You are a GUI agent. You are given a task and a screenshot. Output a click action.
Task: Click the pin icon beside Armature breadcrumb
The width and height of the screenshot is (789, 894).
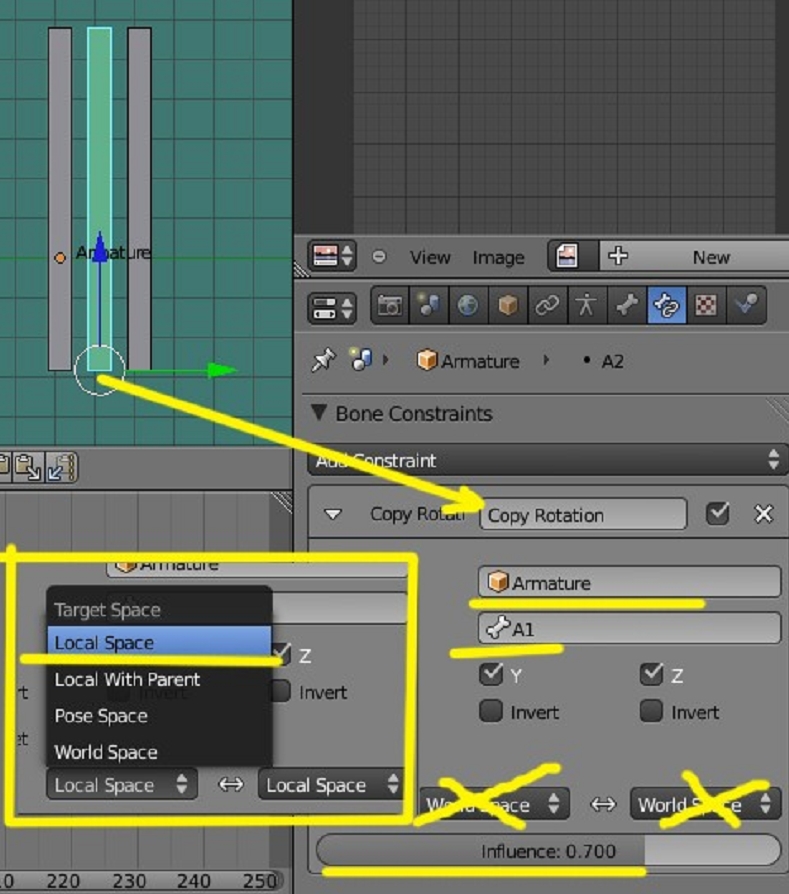click(324, 360)
